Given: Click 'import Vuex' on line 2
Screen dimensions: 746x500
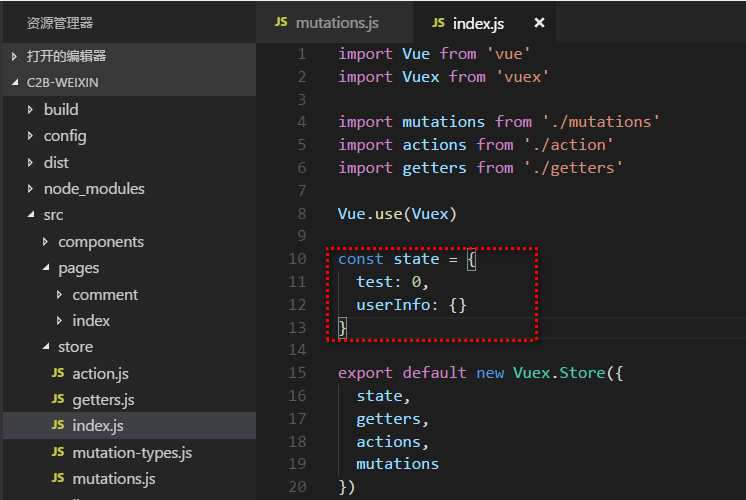Looking at the screenshot, I should click(389, 77).
